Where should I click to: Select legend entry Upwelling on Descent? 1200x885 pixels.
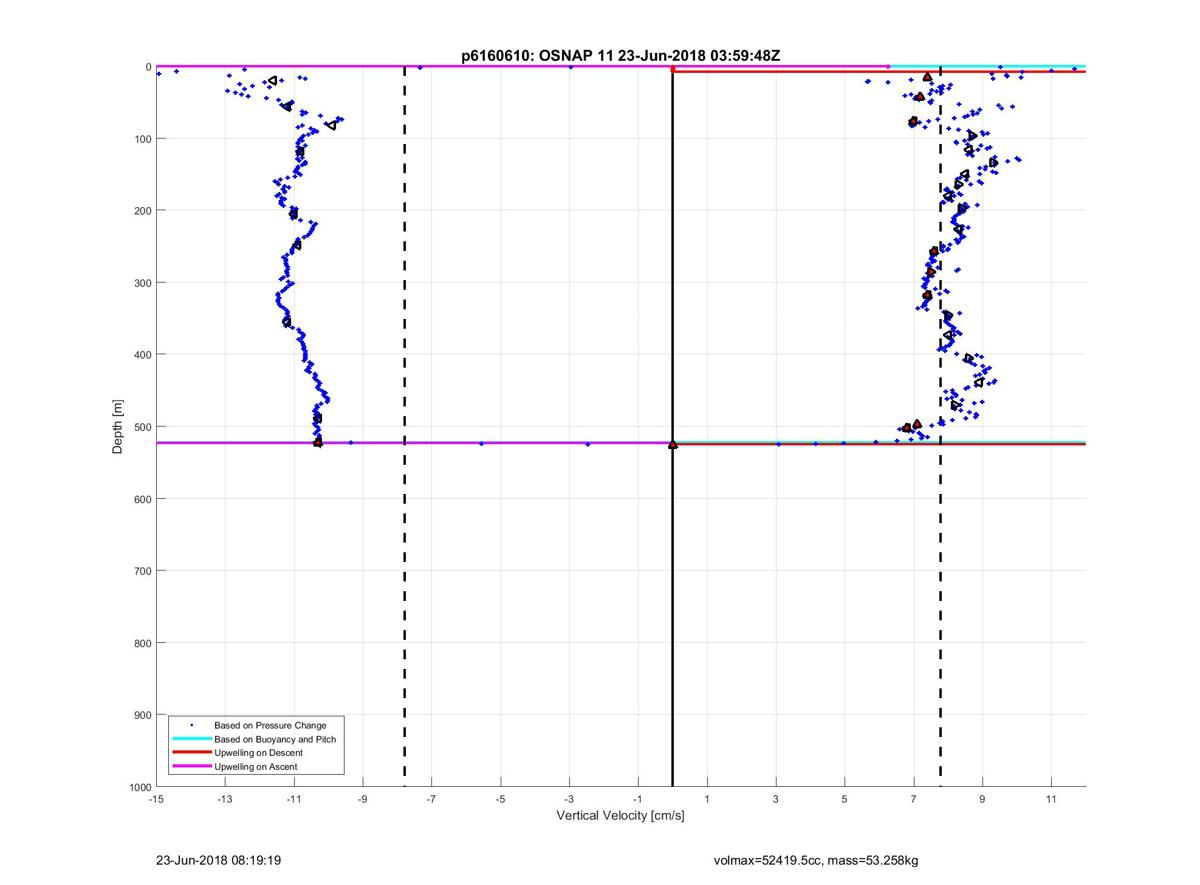pyautogui.click(x=258, y=752)
